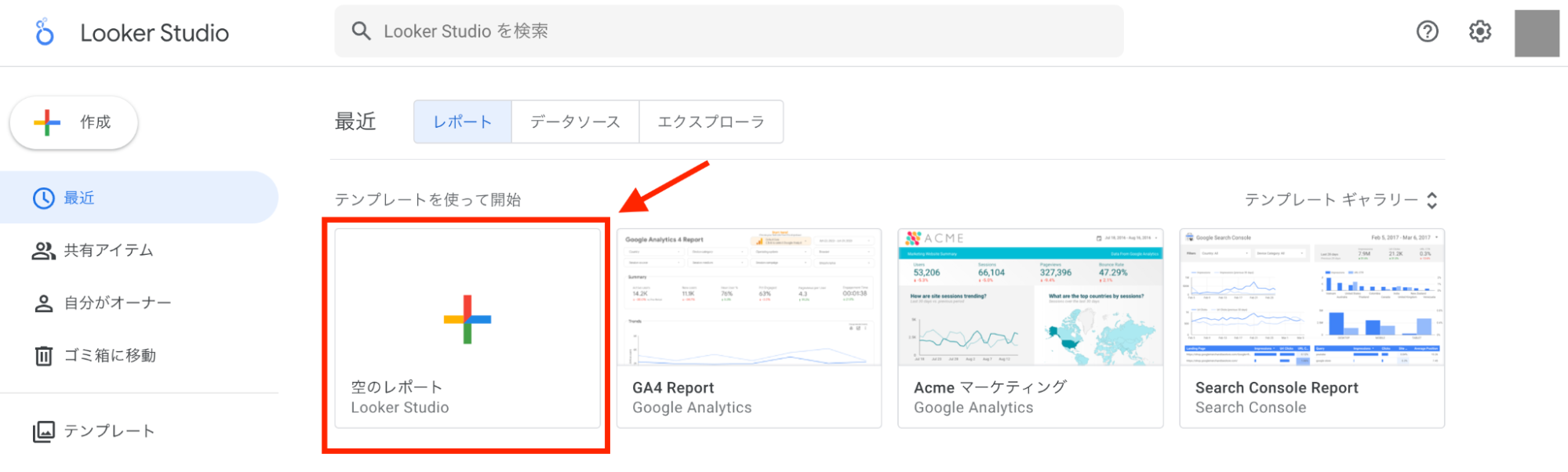Open the Search Console Report template thumbnail
The image size is (1568, 472).
(1312, 297)
